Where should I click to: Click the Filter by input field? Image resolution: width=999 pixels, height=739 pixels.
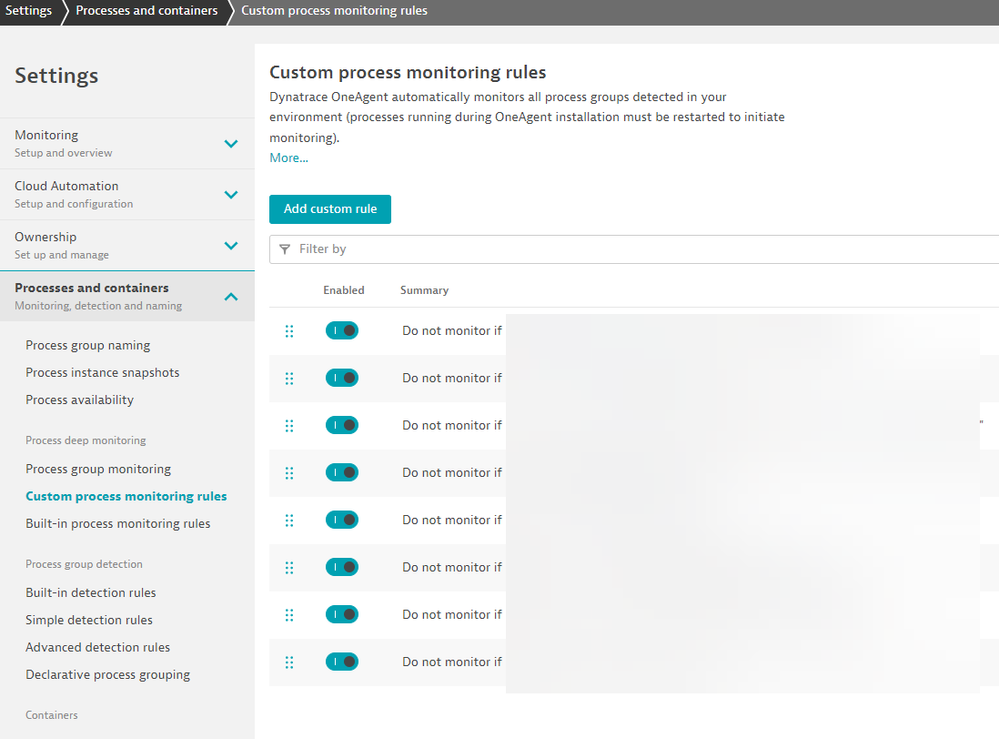point(640,249)
